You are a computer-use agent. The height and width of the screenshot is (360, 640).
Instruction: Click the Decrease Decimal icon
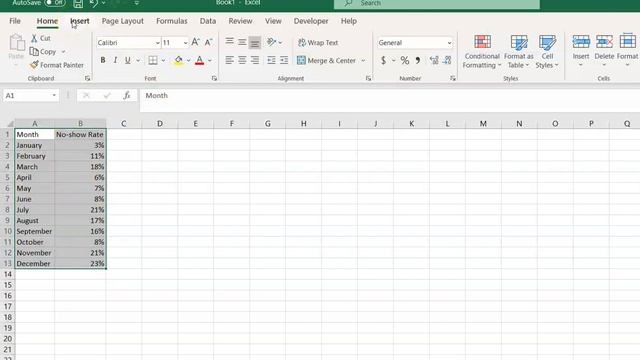(x=447, y=60)
